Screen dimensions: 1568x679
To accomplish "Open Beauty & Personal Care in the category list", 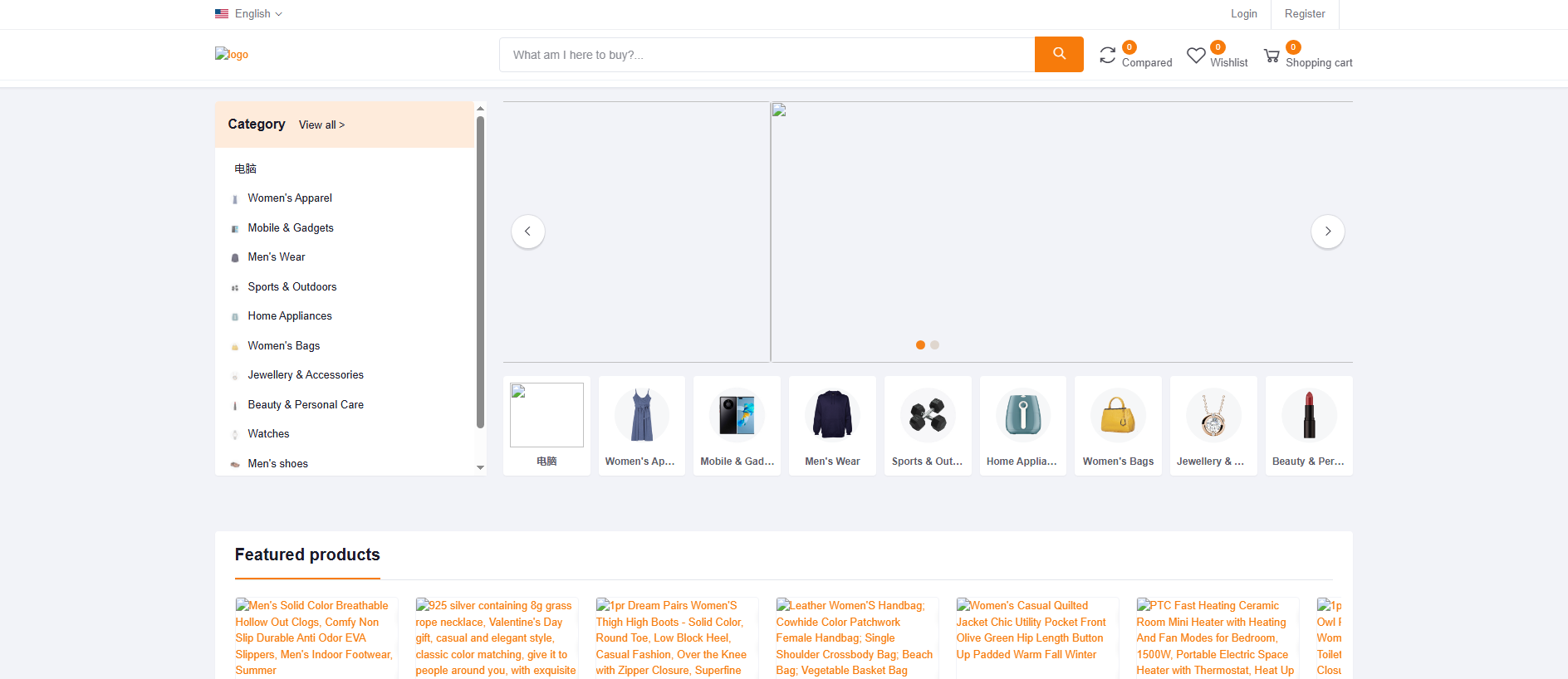I will 306,405.
